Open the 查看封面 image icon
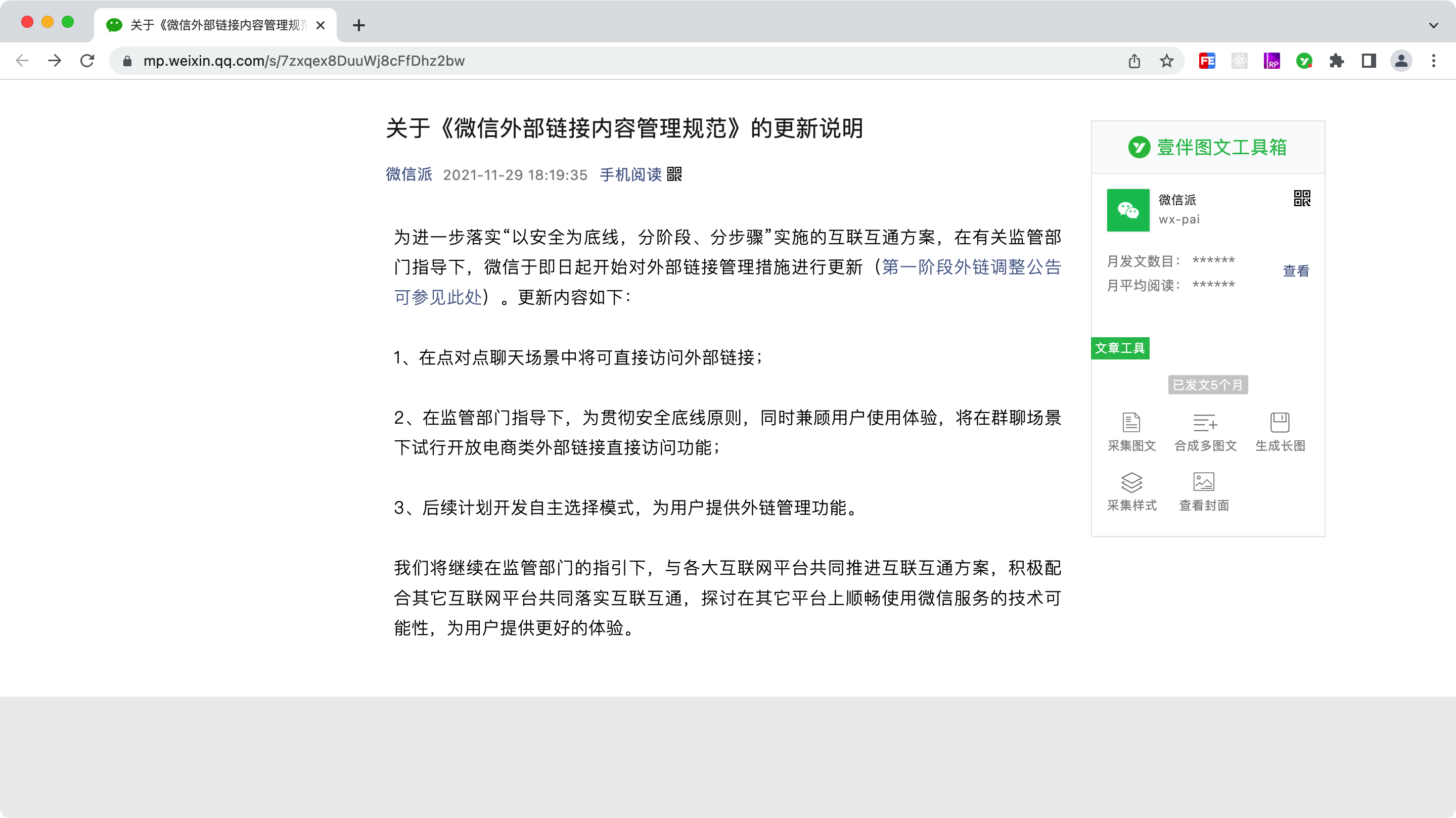1456x818 pixels. pyautogui.click(x=1203, y=482)
